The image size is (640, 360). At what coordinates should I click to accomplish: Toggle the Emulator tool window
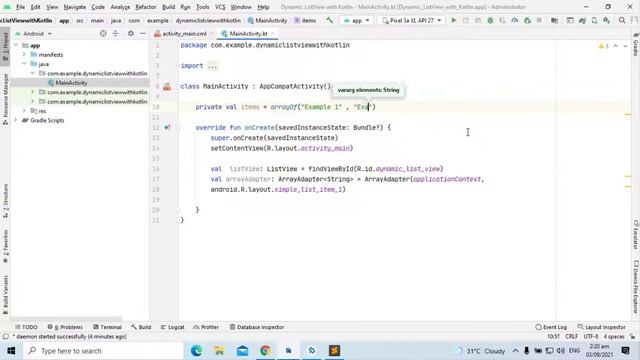pos(636,235)
